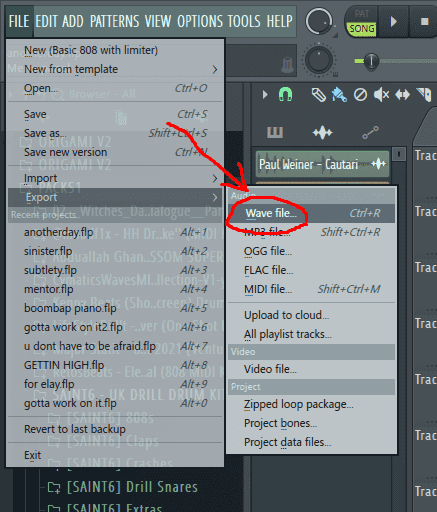Choose Save from File menu

click(115, 114)
